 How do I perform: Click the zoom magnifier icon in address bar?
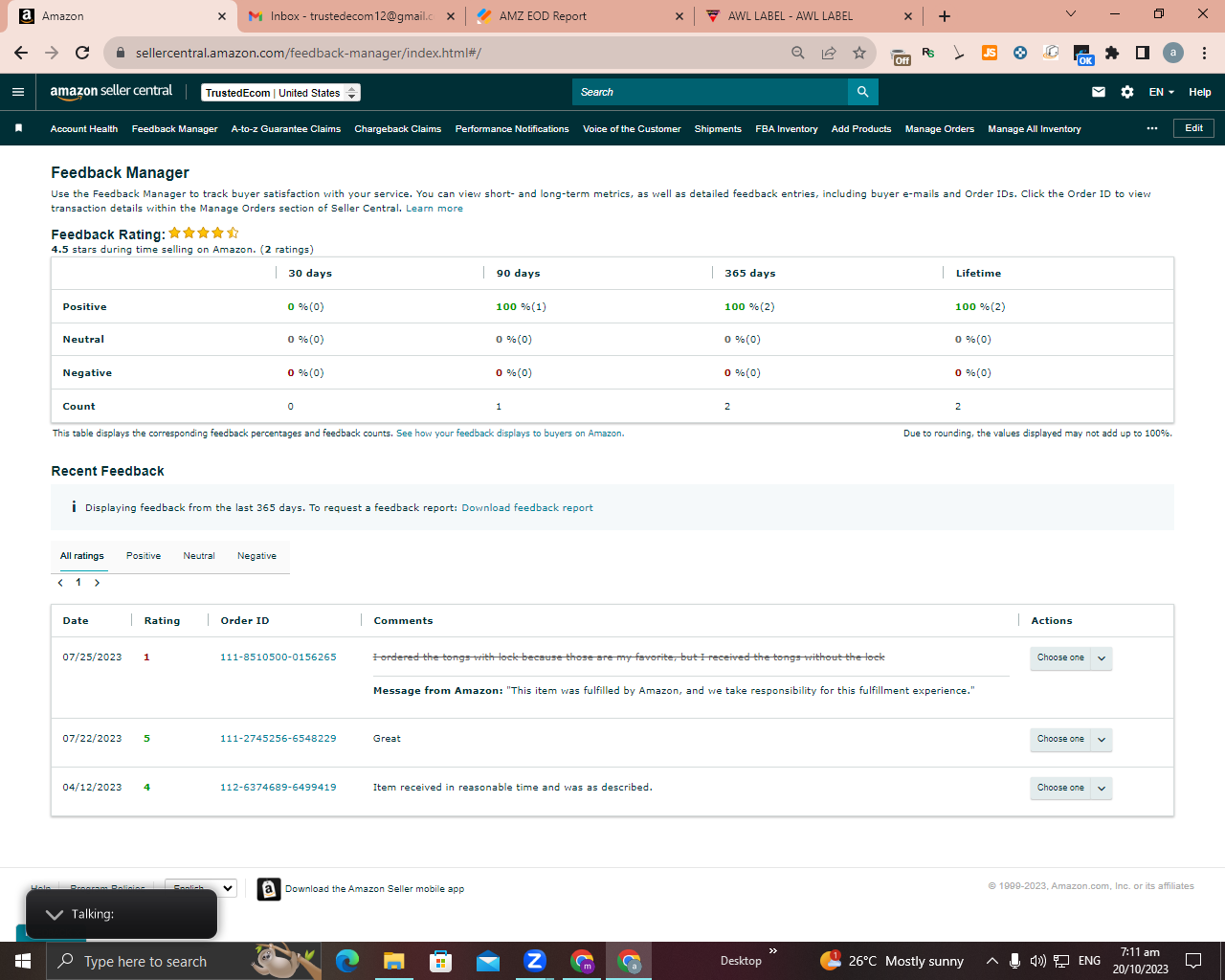pos(798,53)
